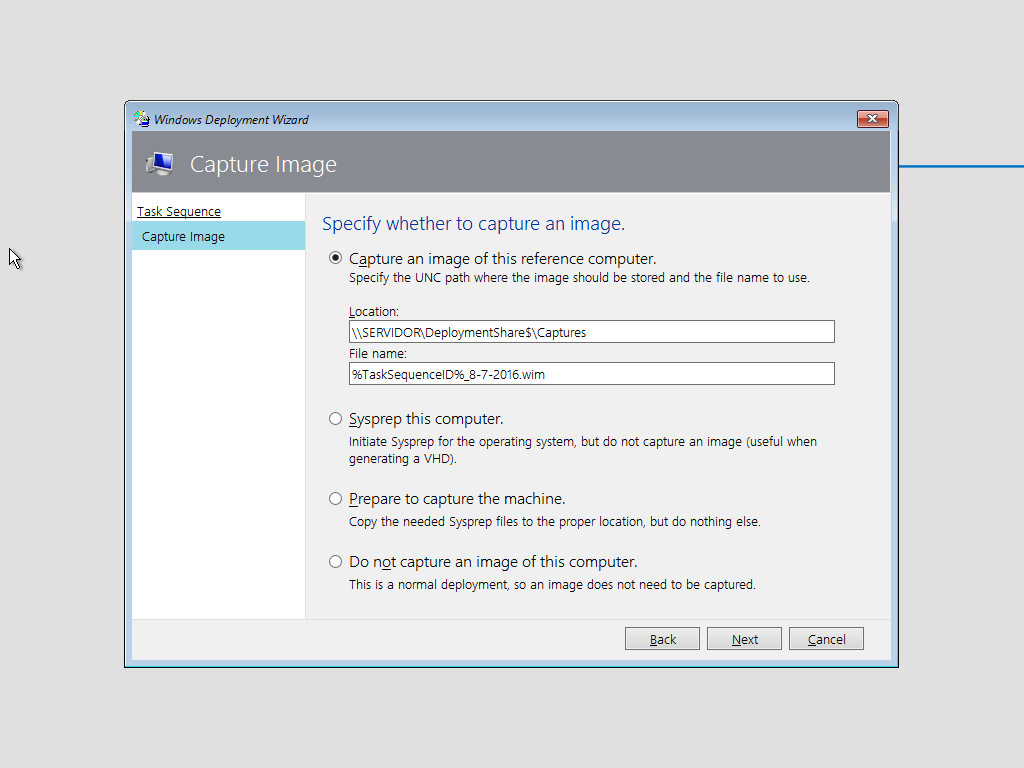Enable 'Do not capture an image' option
The image size is (1024, 768).
click(336, 561)
